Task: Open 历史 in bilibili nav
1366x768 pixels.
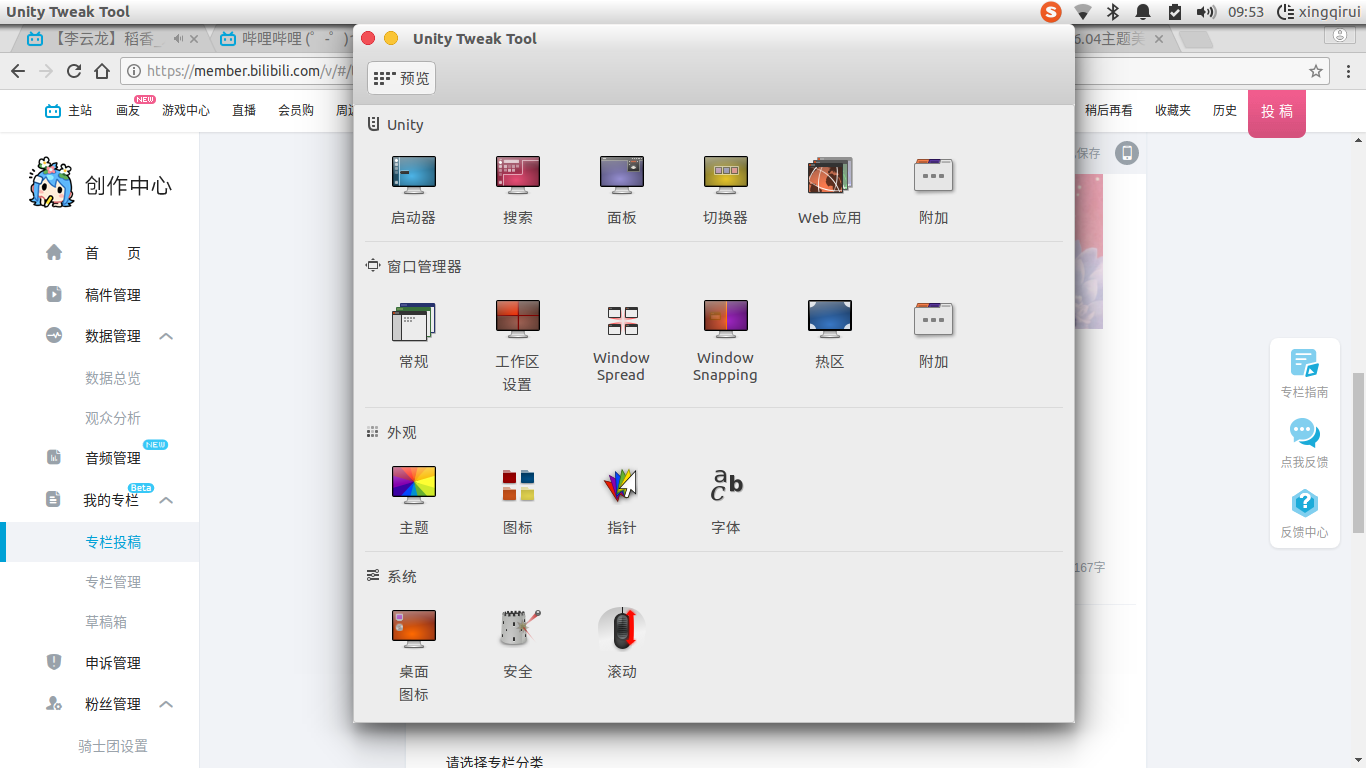Action: pos(1225,110)
